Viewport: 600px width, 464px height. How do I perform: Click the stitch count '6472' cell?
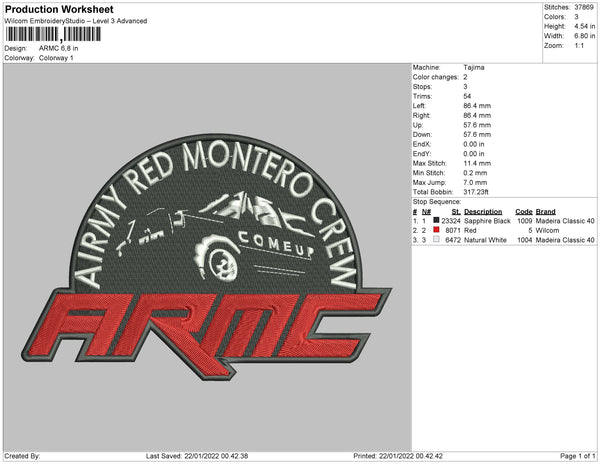pyautogui.click(x=453, y=240)
